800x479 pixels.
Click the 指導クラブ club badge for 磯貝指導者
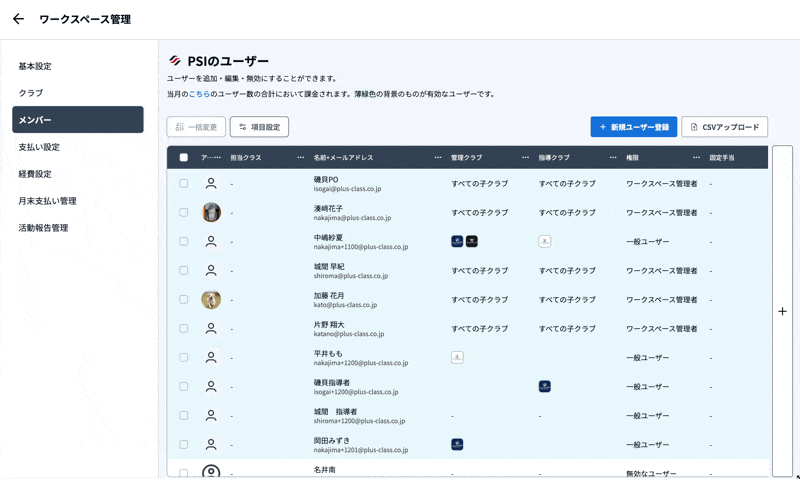(x=545, y=386)
